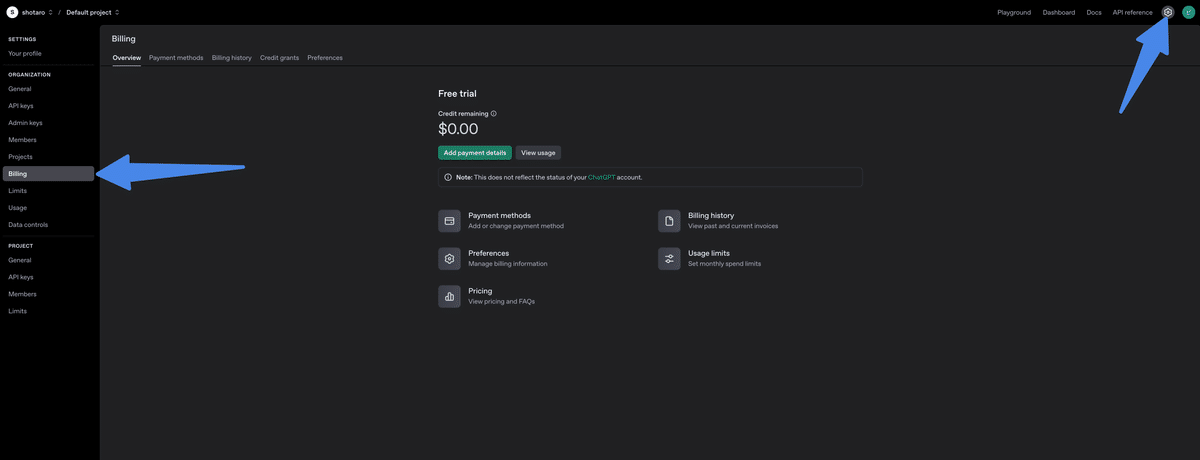Open Docs from the top navigation
Image resolution: width=1200 pixels, height=460 pixels.
(1094, 12)
